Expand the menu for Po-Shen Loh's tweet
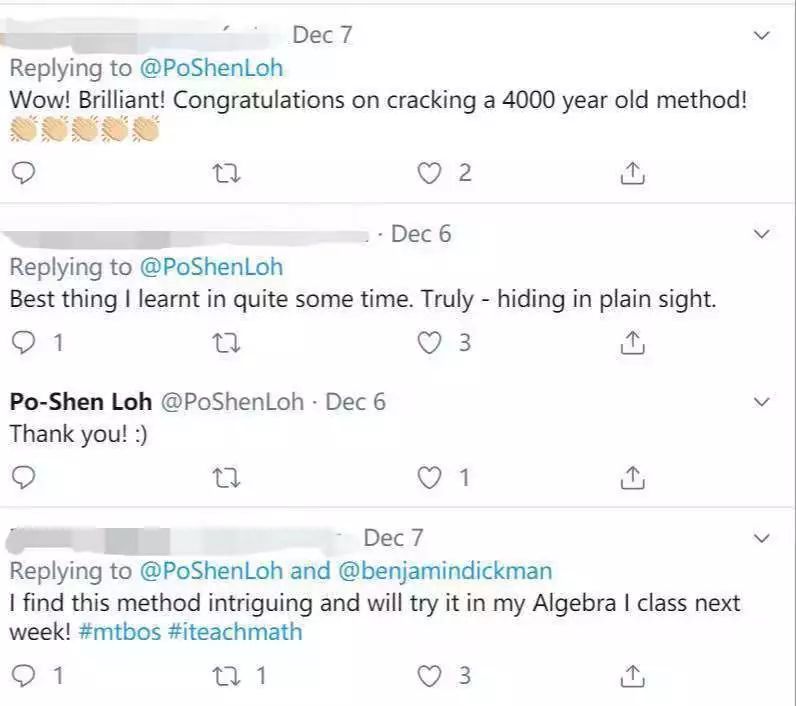This screenshot has width=796, height=706. coord(762,402)
